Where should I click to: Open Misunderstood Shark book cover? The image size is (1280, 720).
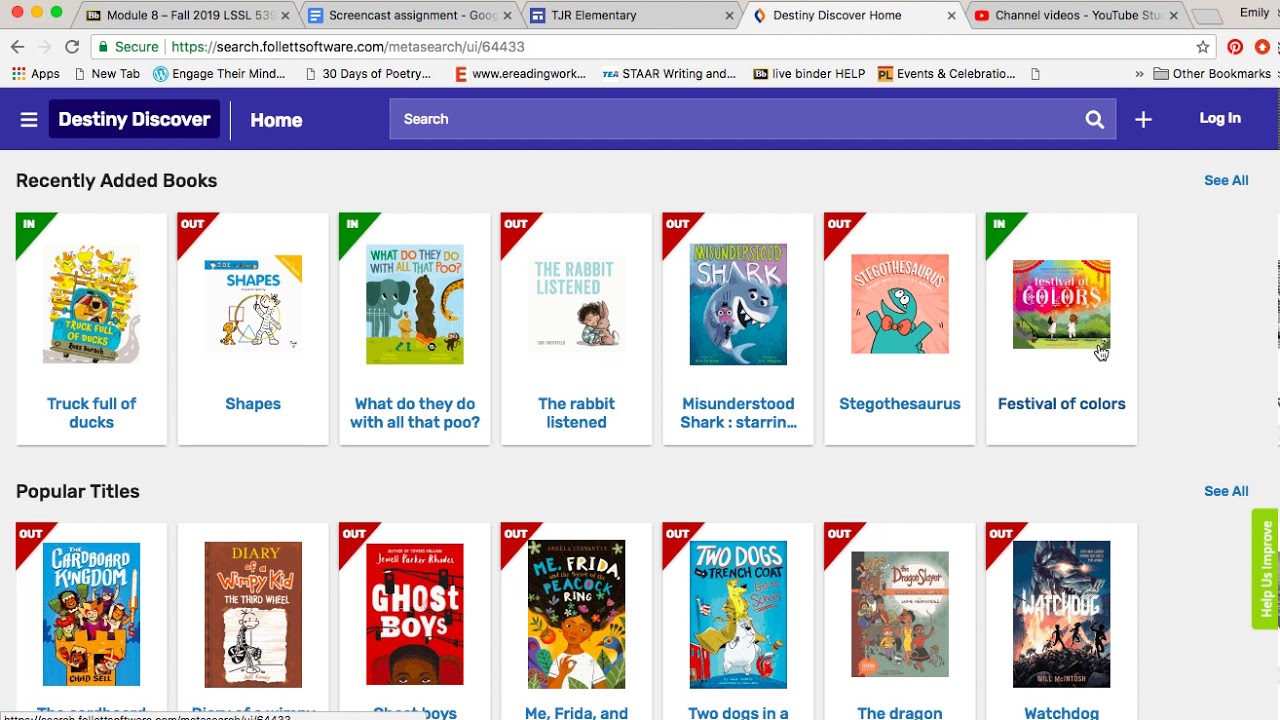(738, 304)
